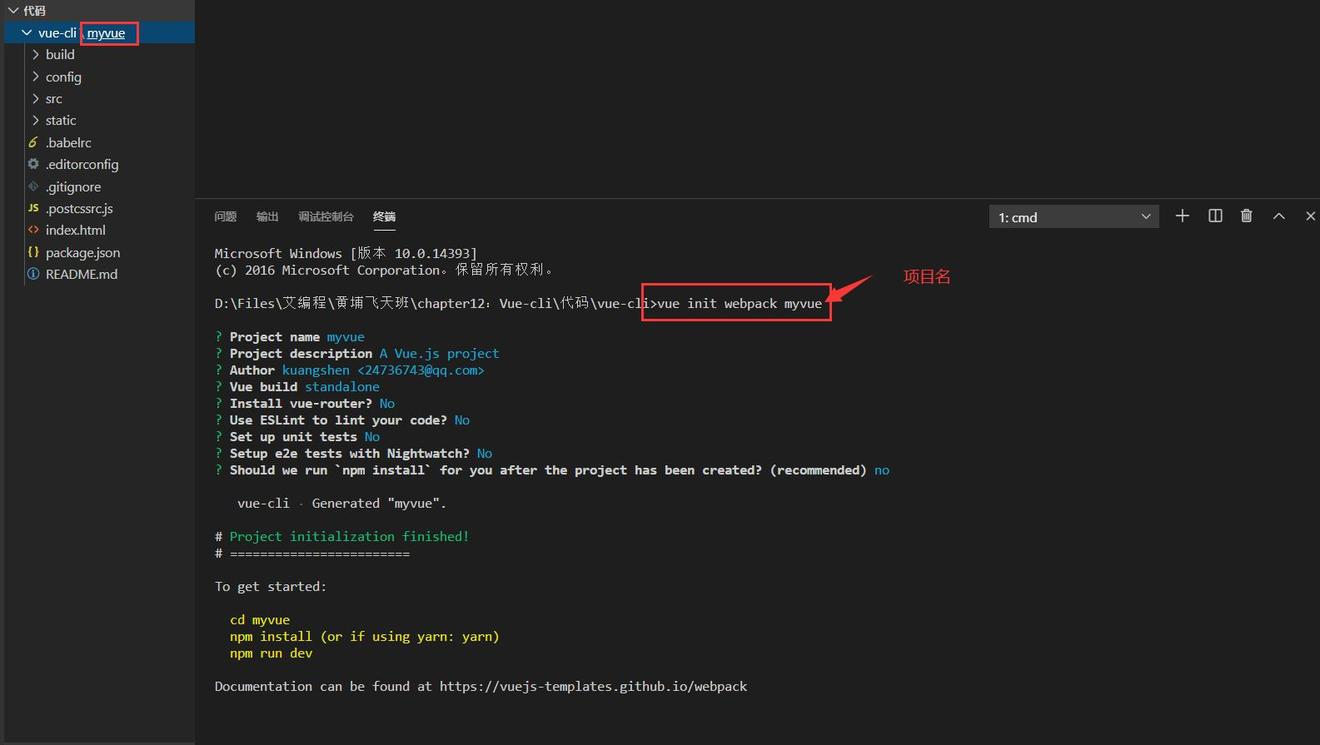Switch to the 问题 tab
This screenshot has height=745, width=1320.
click(224, 216)
